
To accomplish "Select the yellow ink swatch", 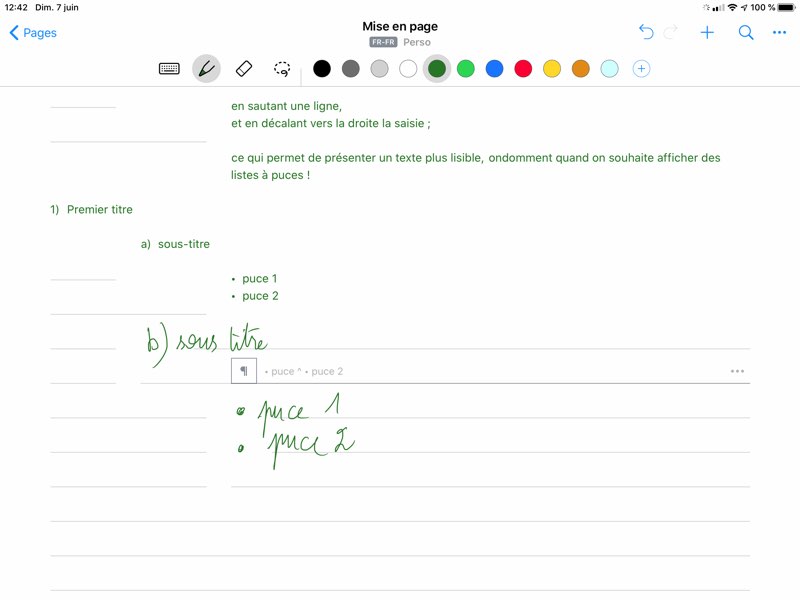I will [552, 69].
